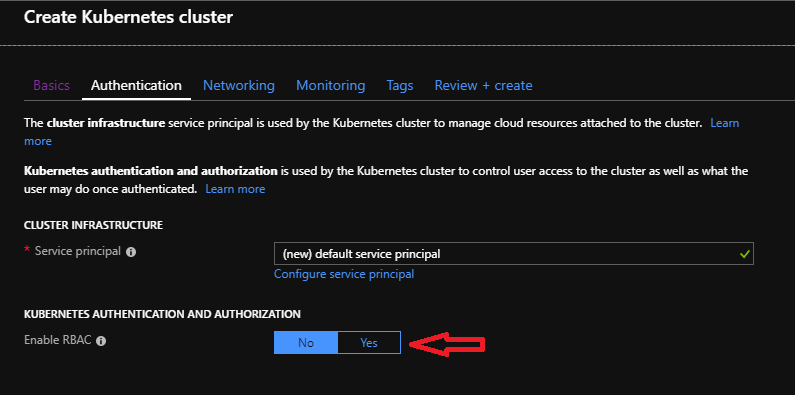
Task: Click the 'CLUSTER INFRASTRUCTURE' heading
Action: coord(93,225)
